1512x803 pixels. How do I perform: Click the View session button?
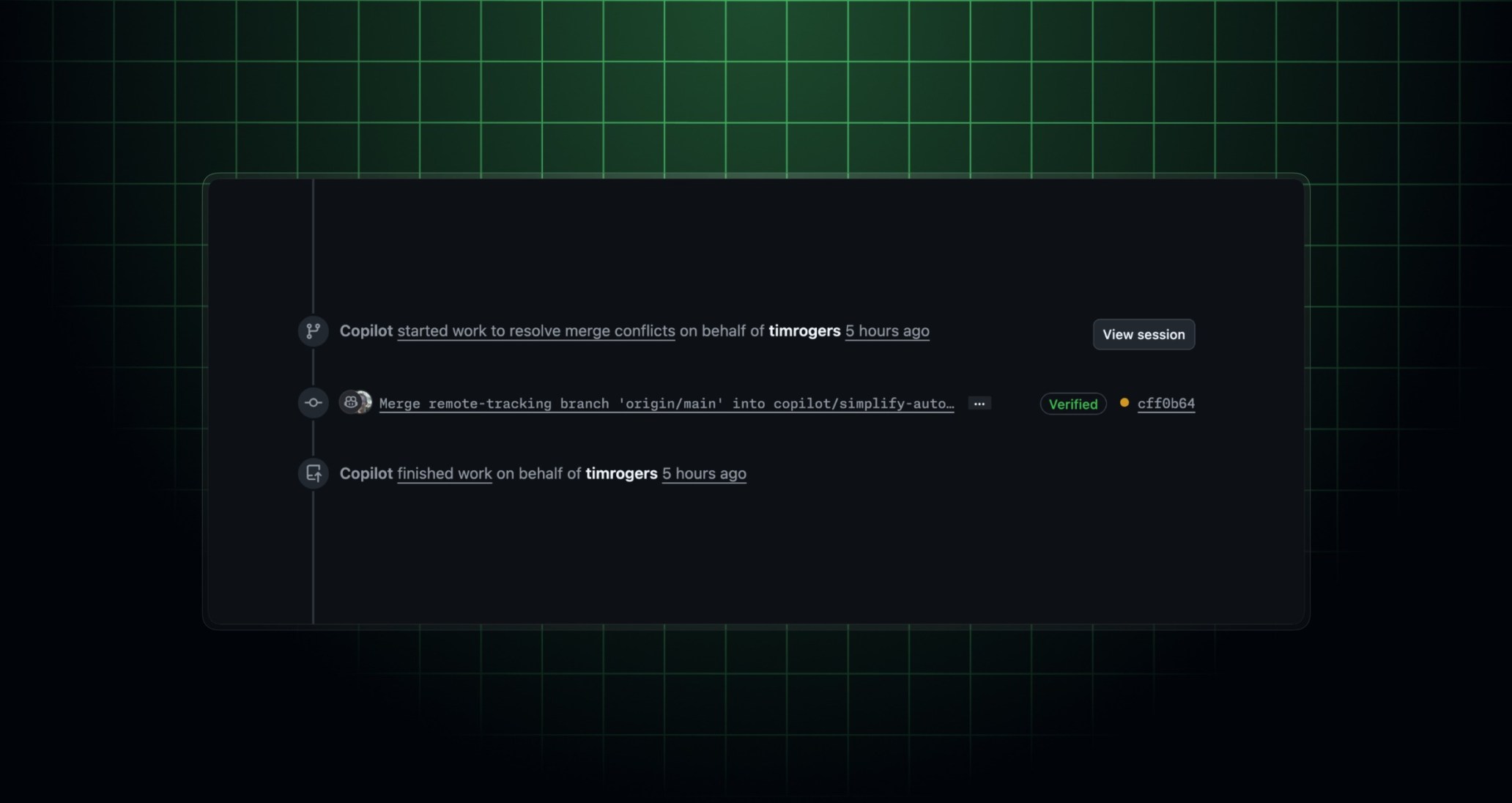pyautogui.click(x=1144, y=334)
